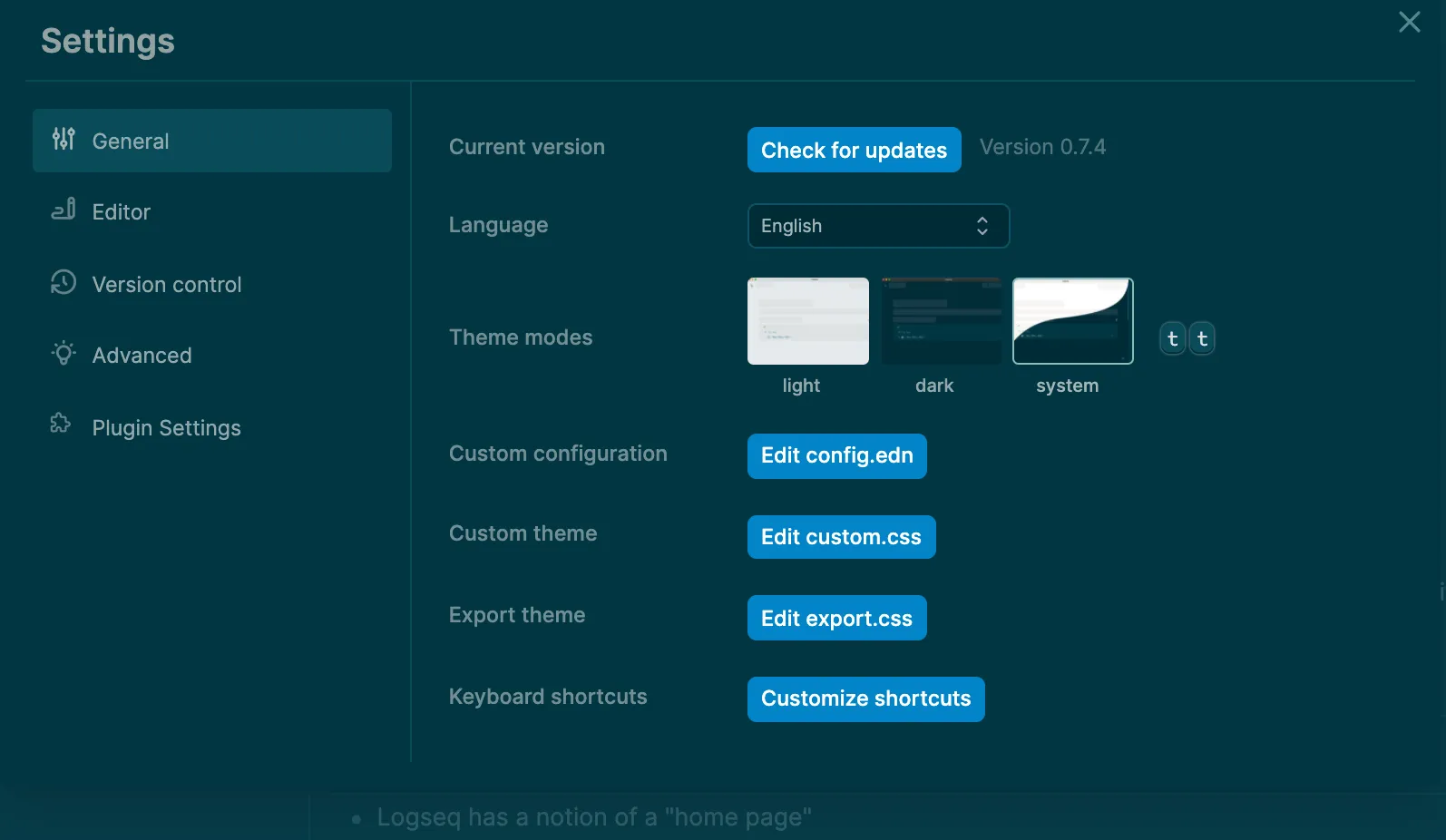Click the Plugin Settings puzzle icon
The width and height of the screenshot is (1446, 840).
click(61, 424)
